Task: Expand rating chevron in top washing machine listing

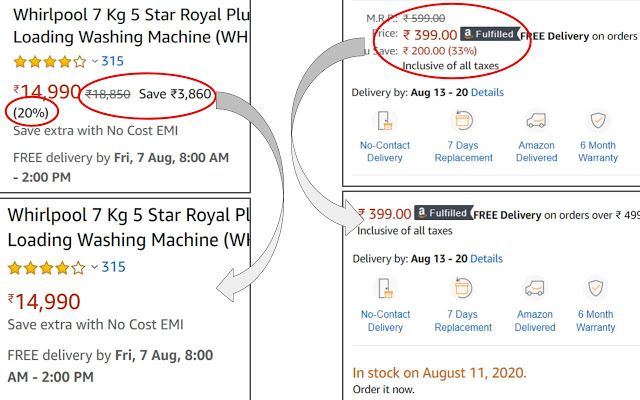Action: [x=95, y=62]
